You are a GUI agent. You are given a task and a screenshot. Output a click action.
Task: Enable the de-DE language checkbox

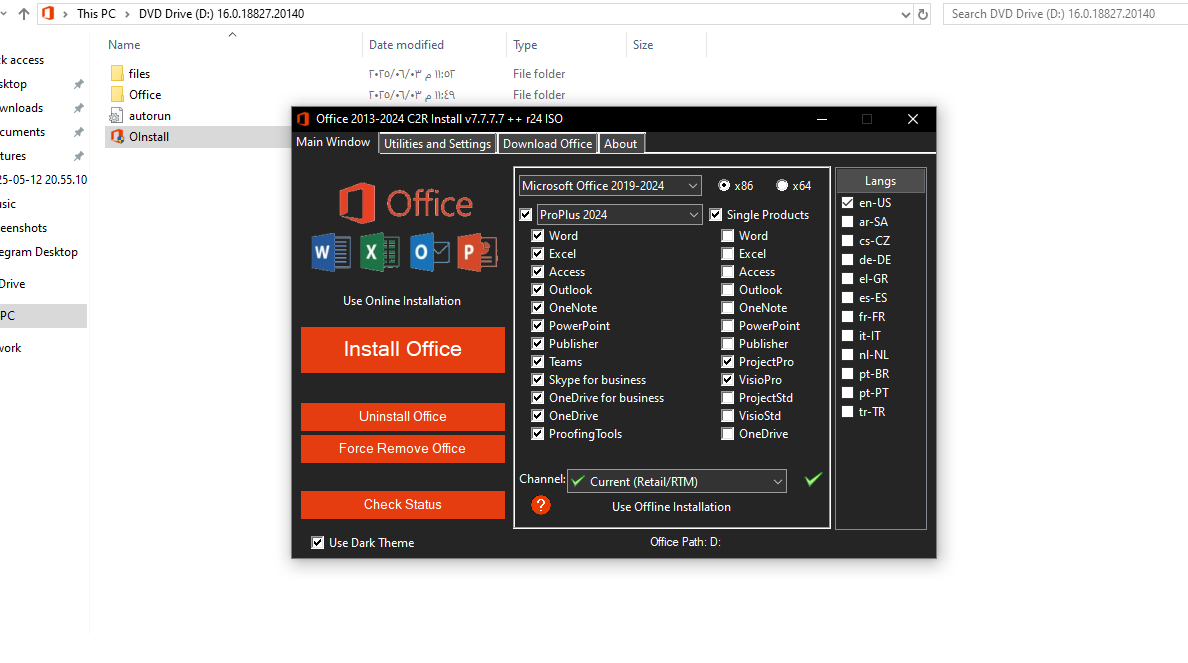pyautogui.click(x=848, y=260)
